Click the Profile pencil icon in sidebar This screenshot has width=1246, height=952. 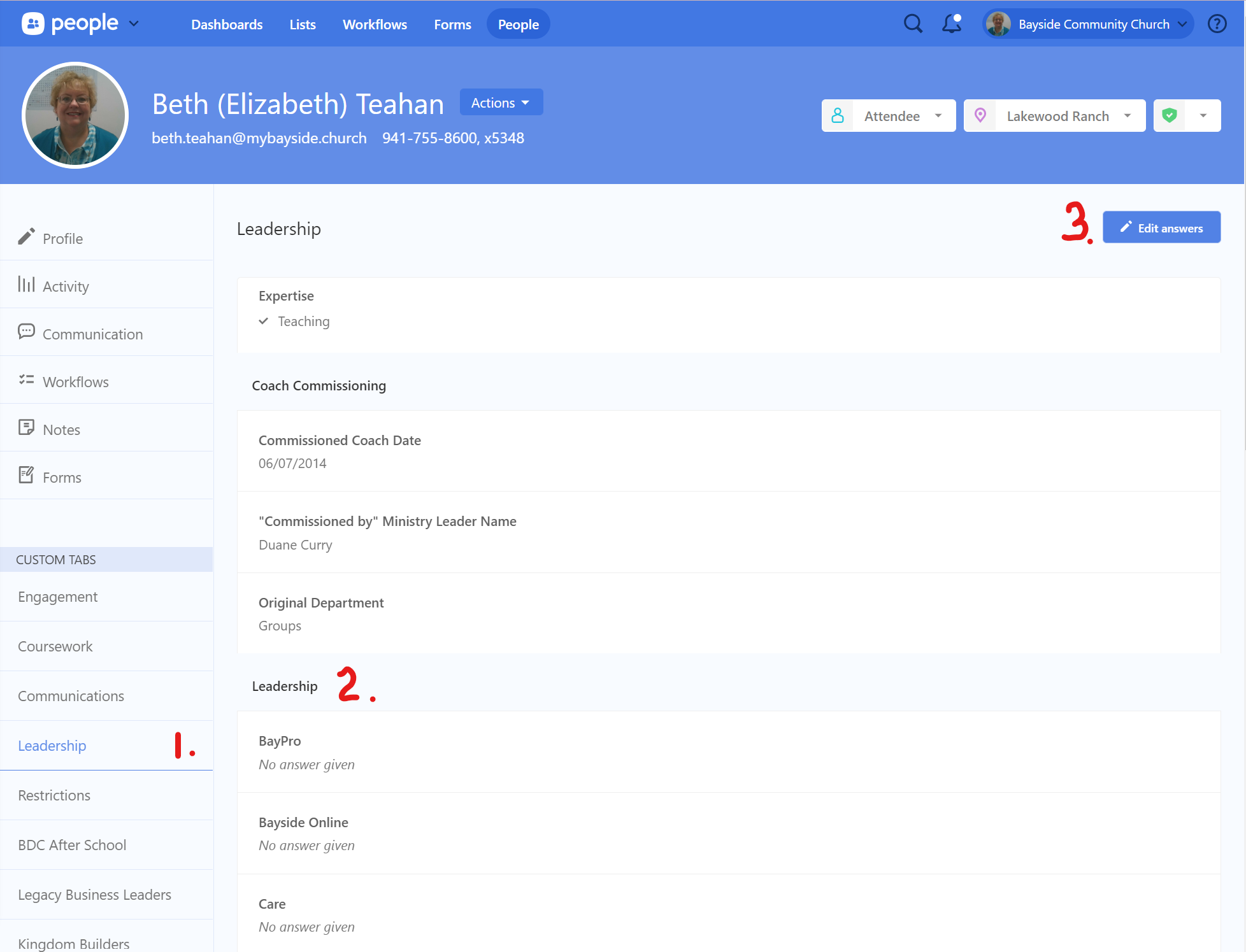click(x=26, y=237)
